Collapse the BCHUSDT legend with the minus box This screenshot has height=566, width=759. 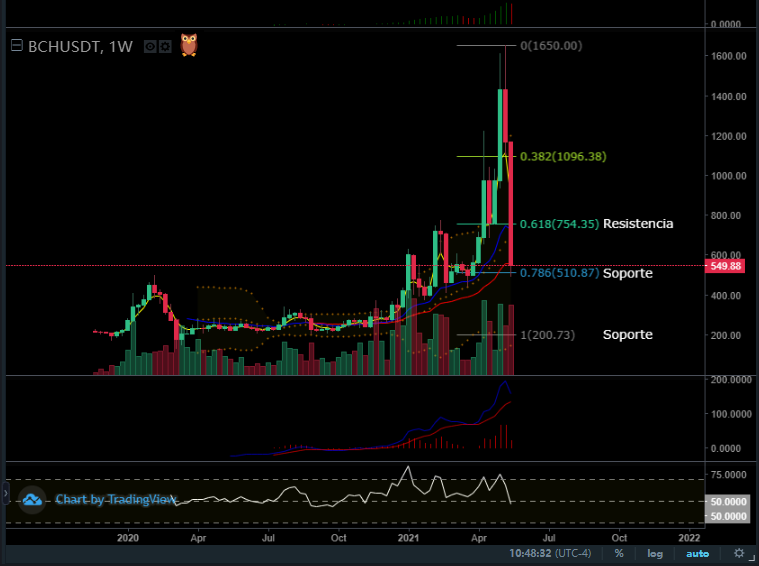click(x=16, y=46)
